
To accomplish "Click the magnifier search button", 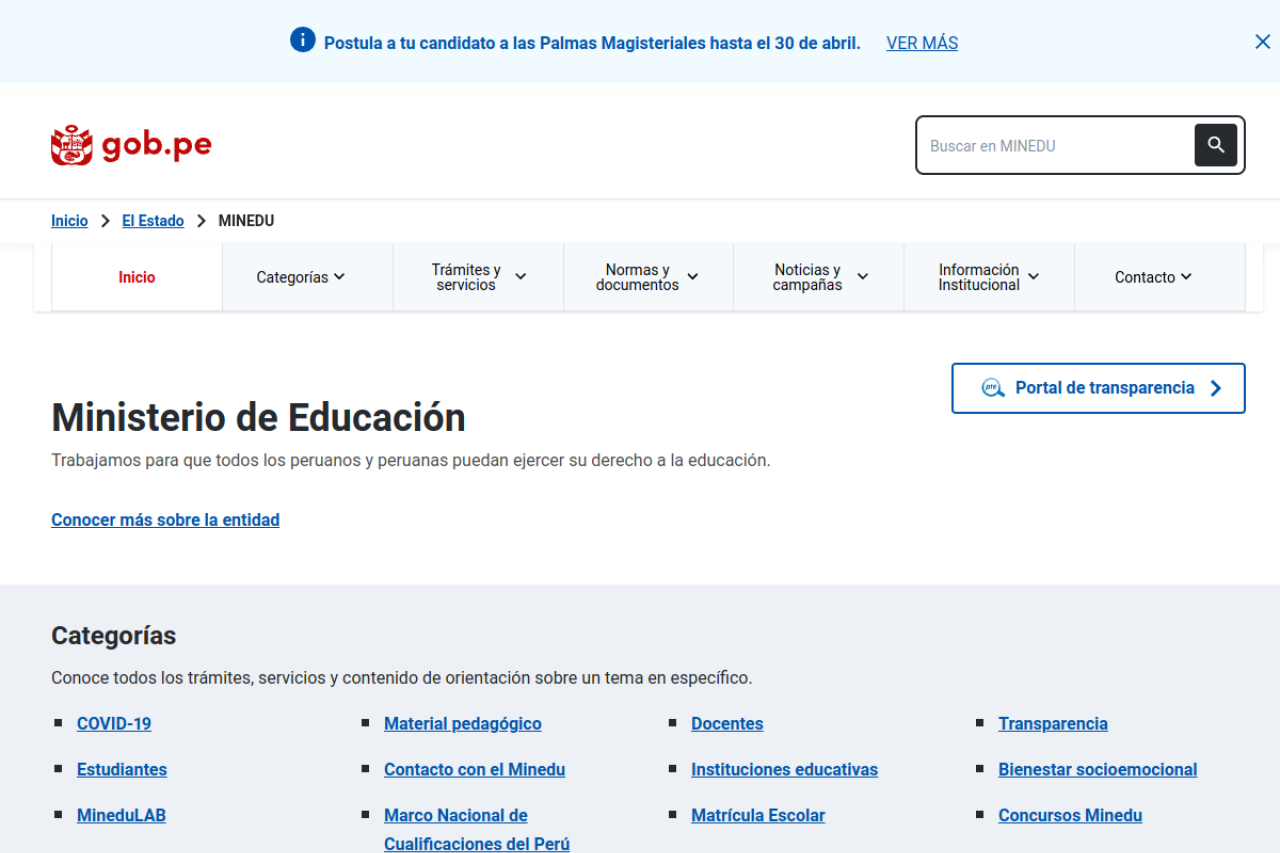I will coord(1215,145).
